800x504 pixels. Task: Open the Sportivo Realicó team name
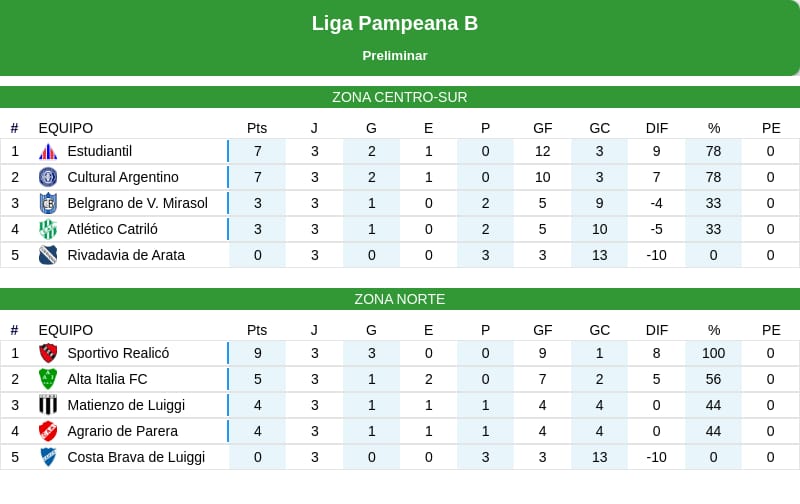click(x=118, y=354)
